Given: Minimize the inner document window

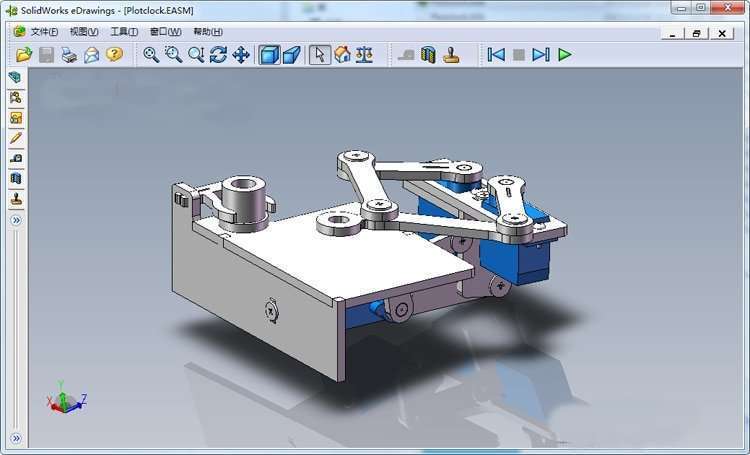Looking at the screenshot, I should point(673,33).
